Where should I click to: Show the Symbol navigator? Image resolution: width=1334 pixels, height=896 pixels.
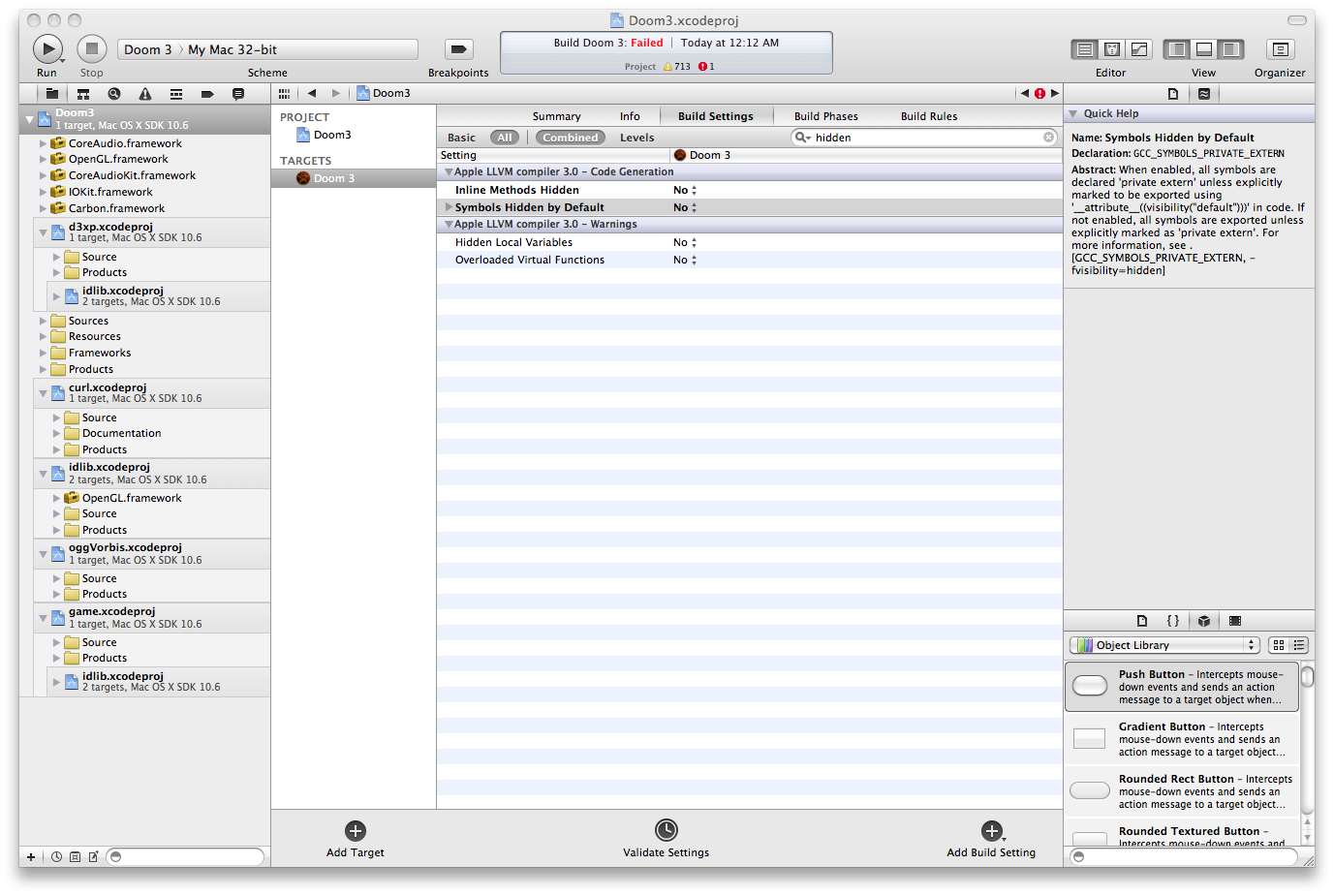pyautogui.click(x=83, y=94)
